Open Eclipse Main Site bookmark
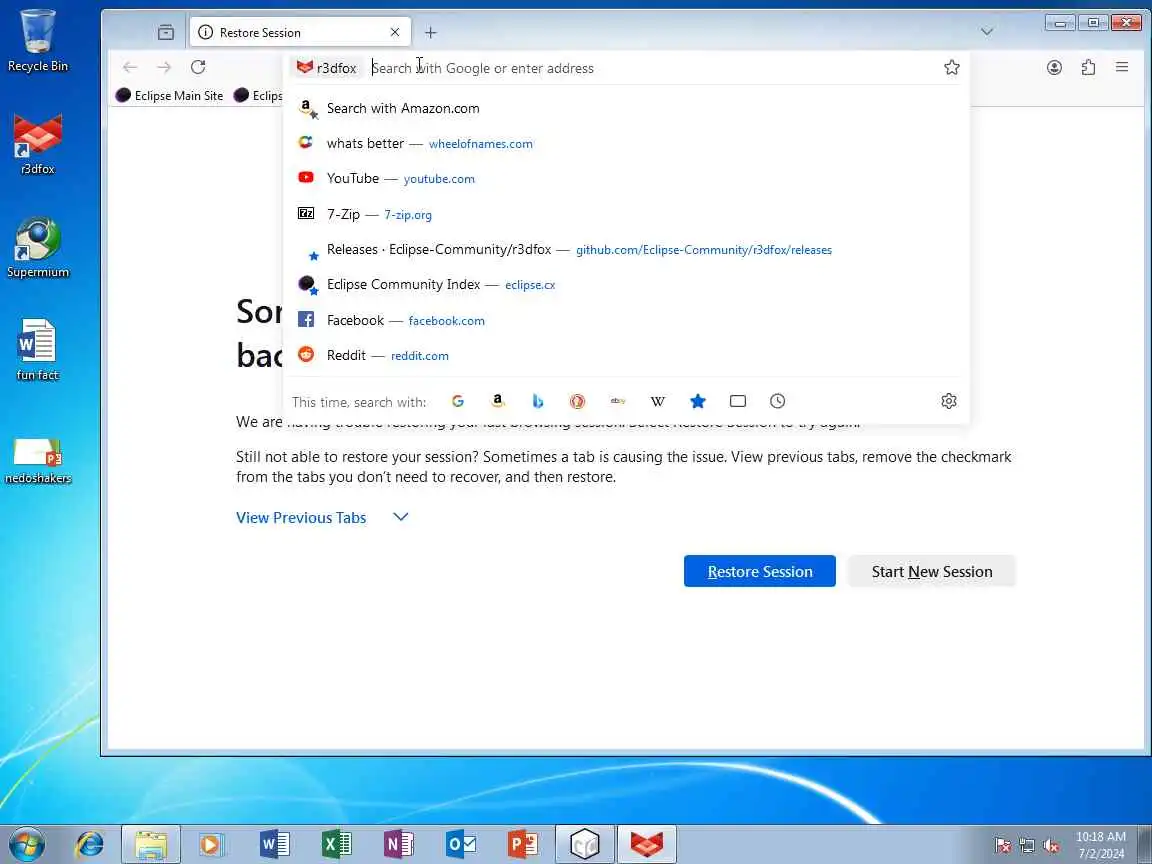The image size is (1152, 864). [170, 96]
